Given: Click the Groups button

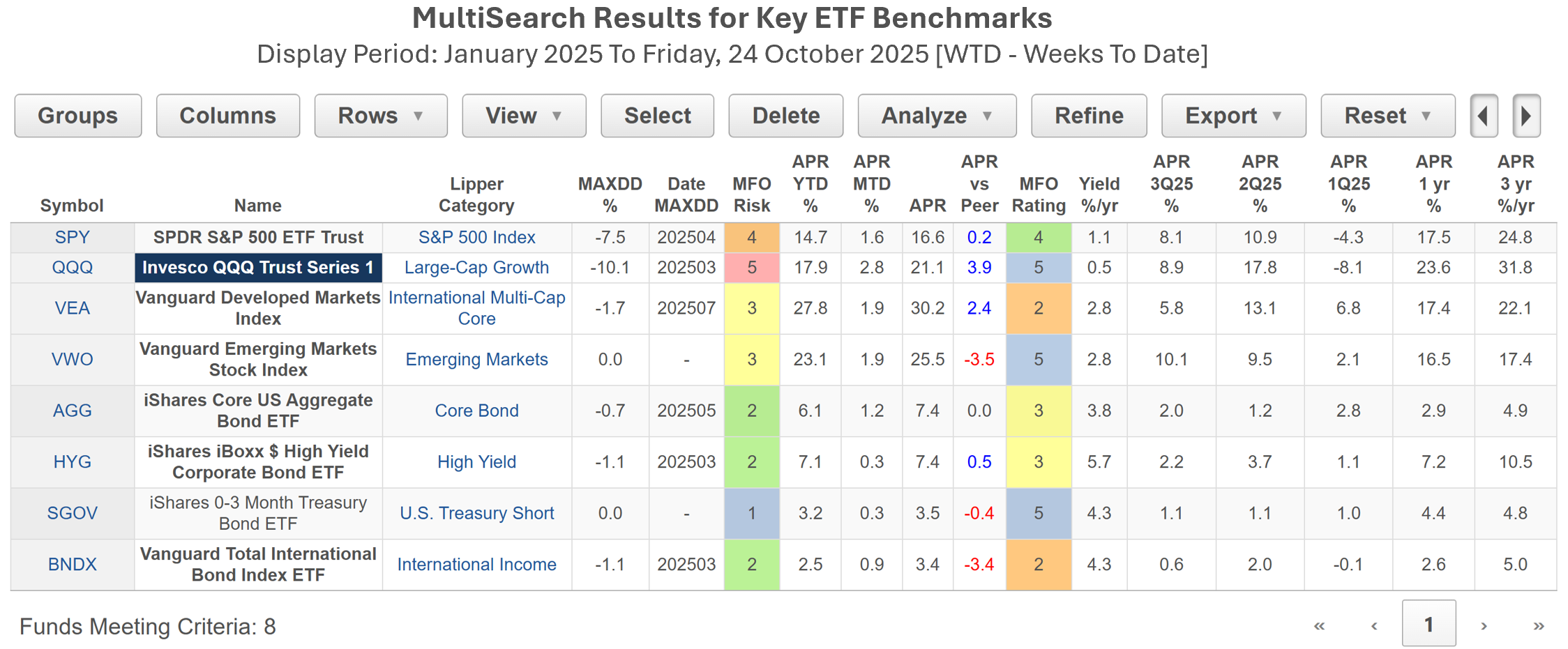Looking at the screenshot, I should tap(77, 116).
